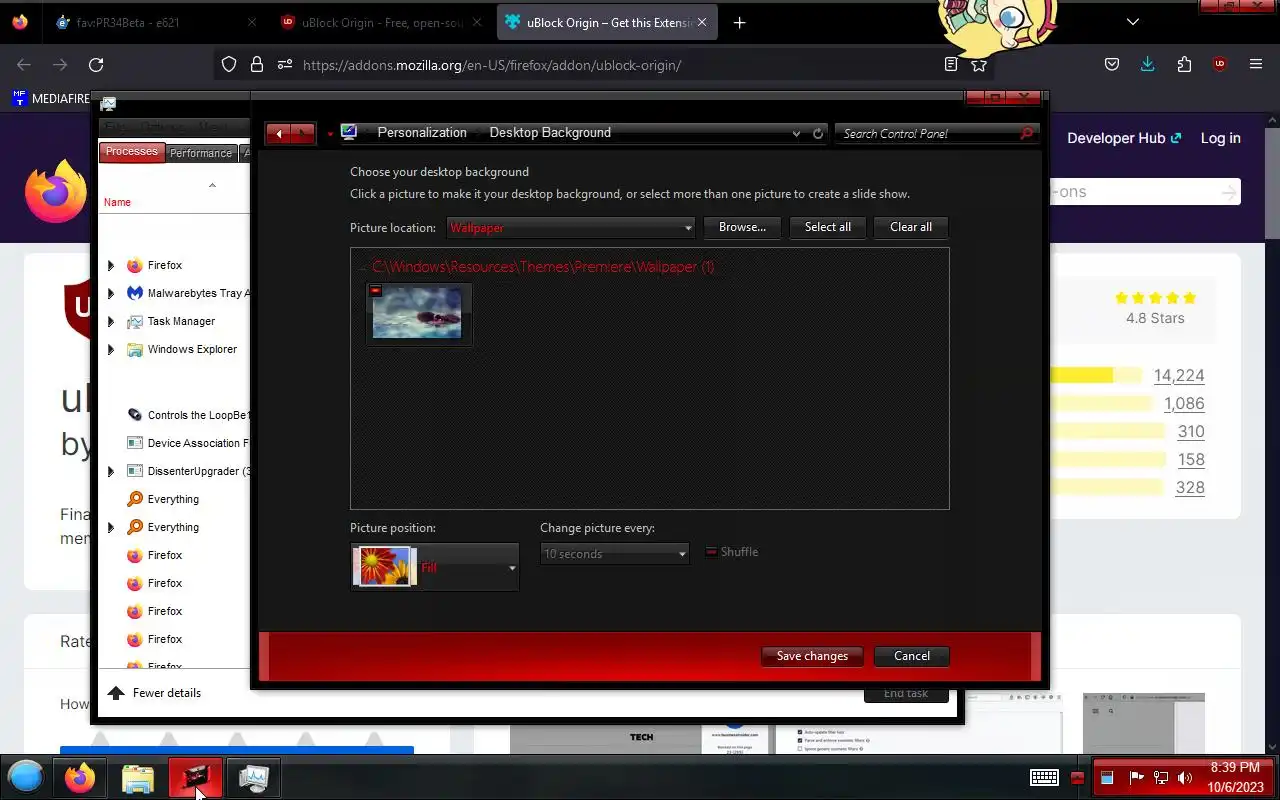Click Firefox icon in taskbar
The image size is (1280, 800).
80,778
